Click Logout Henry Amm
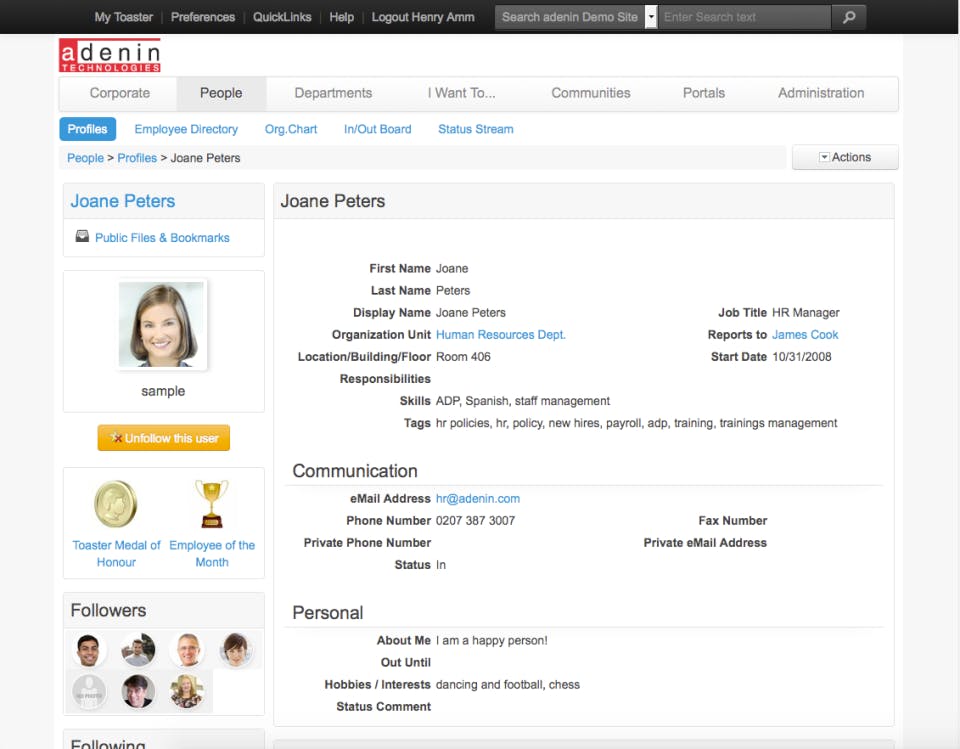The height and width of the screenshot is (749, 960). (x=423, y=17)
